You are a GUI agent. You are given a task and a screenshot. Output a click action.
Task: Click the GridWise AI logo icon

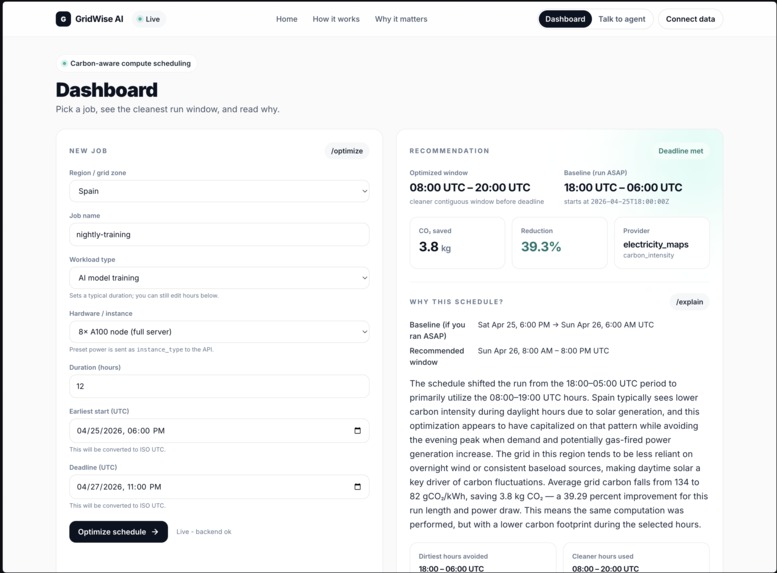click(63, 19)
